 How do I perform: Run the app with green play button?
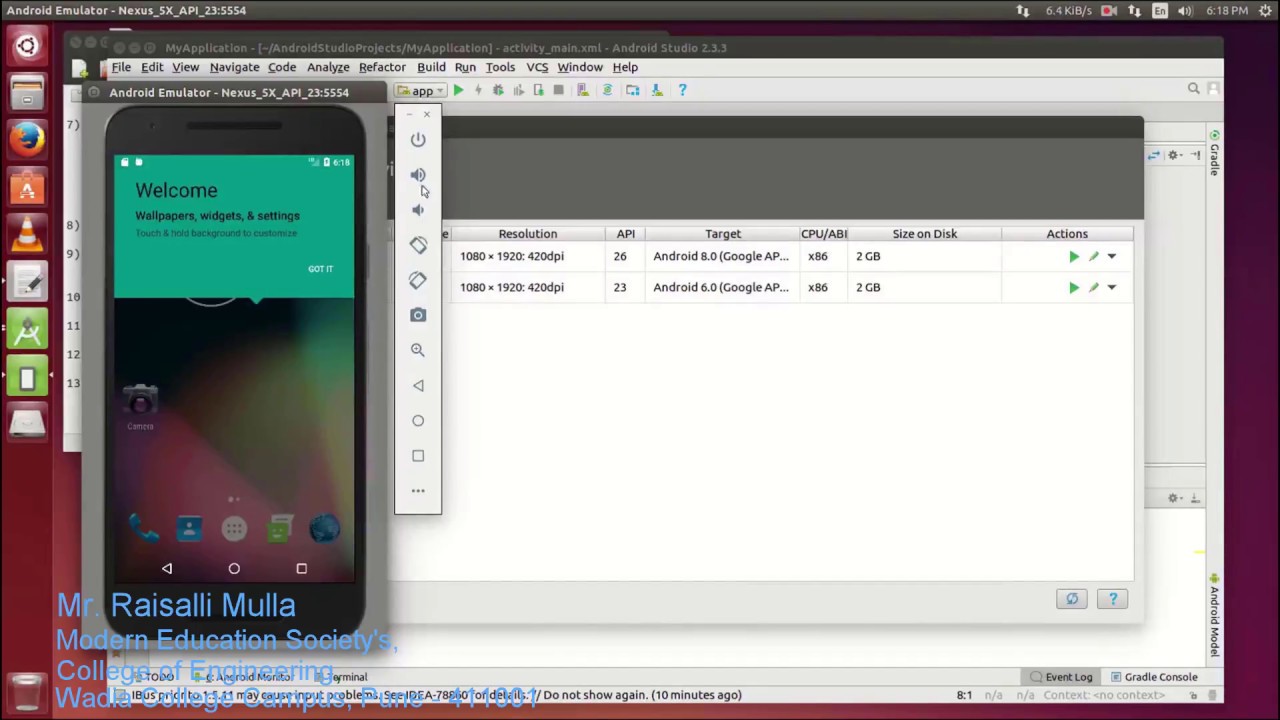[x=458, y=90]
